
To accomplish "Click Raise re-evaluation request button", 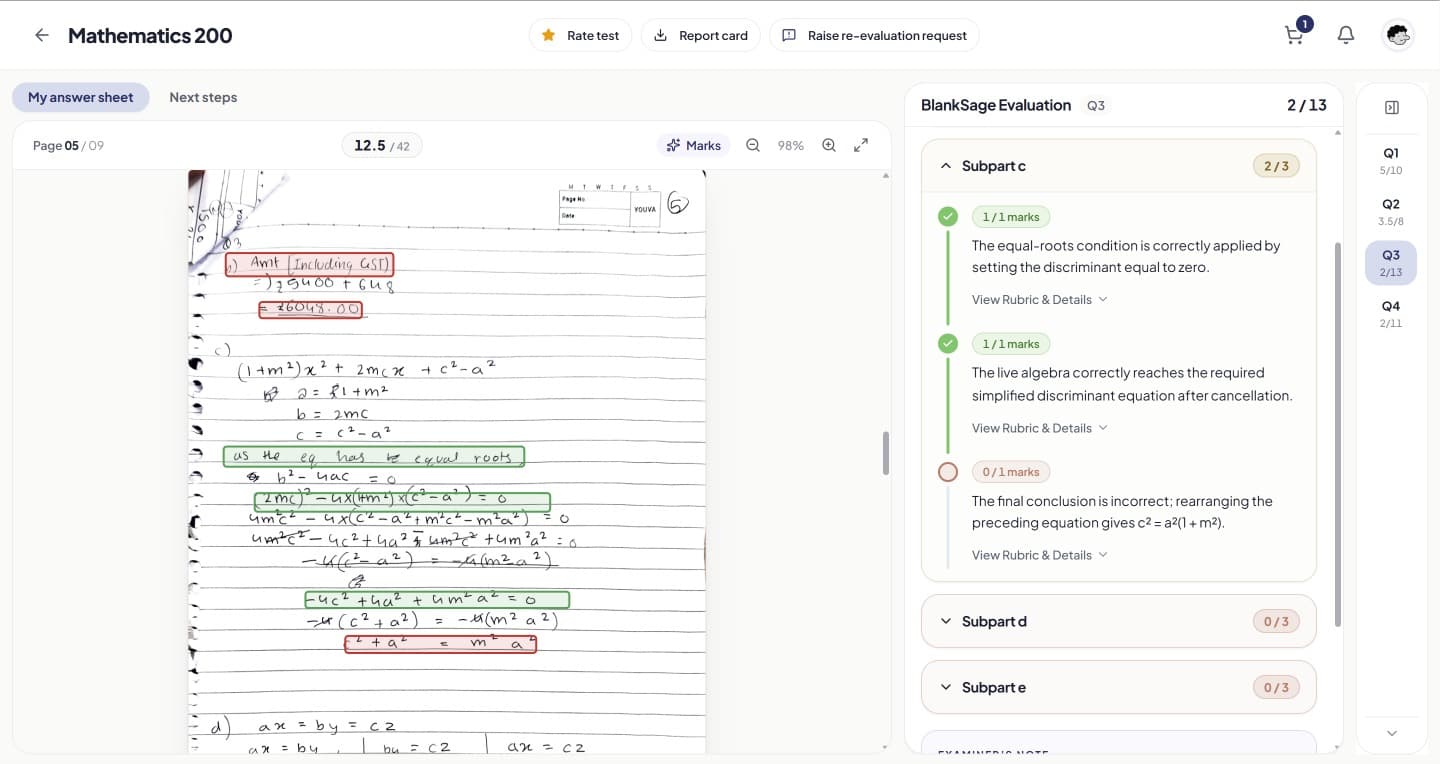I will [x=875, y=35].
